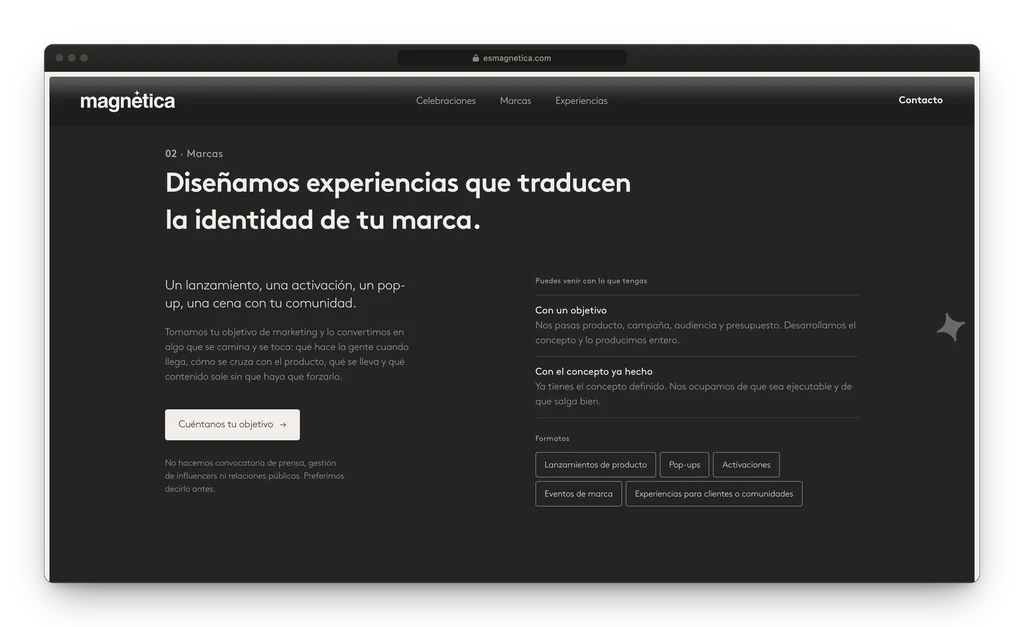
Task: Click the Formatos label
Action: point(552,438)
